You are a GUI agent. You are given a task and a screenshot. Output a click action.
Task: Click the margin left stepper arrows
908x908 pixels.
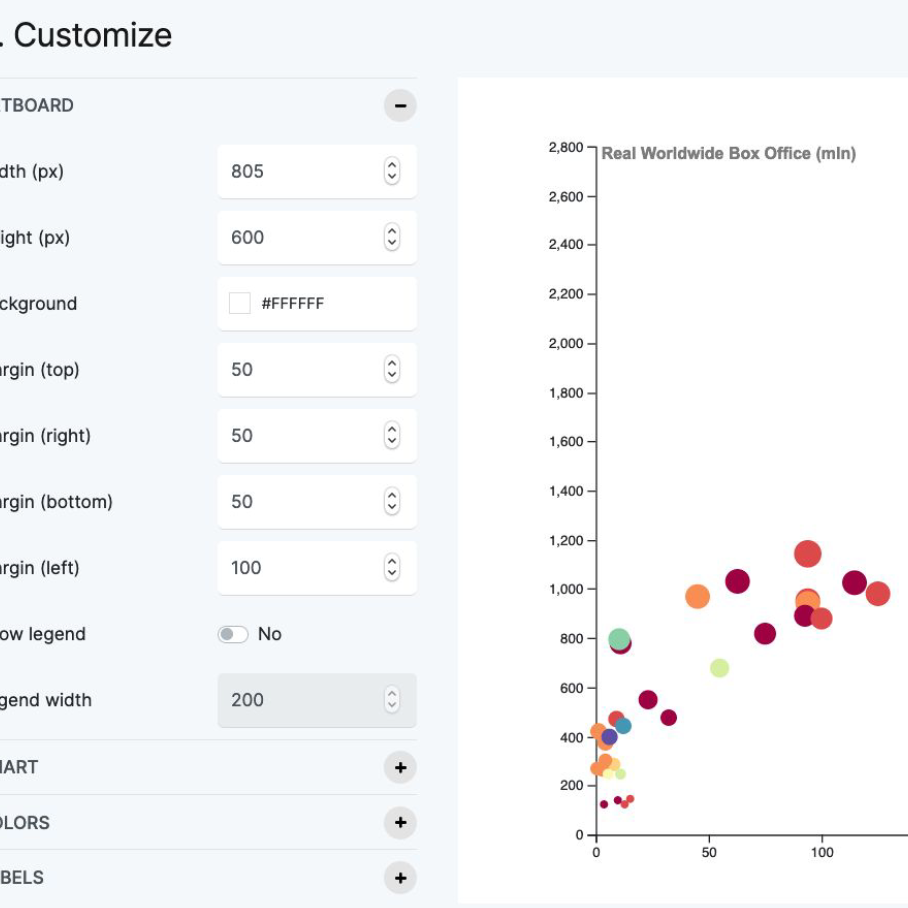[x=392, y=567]
